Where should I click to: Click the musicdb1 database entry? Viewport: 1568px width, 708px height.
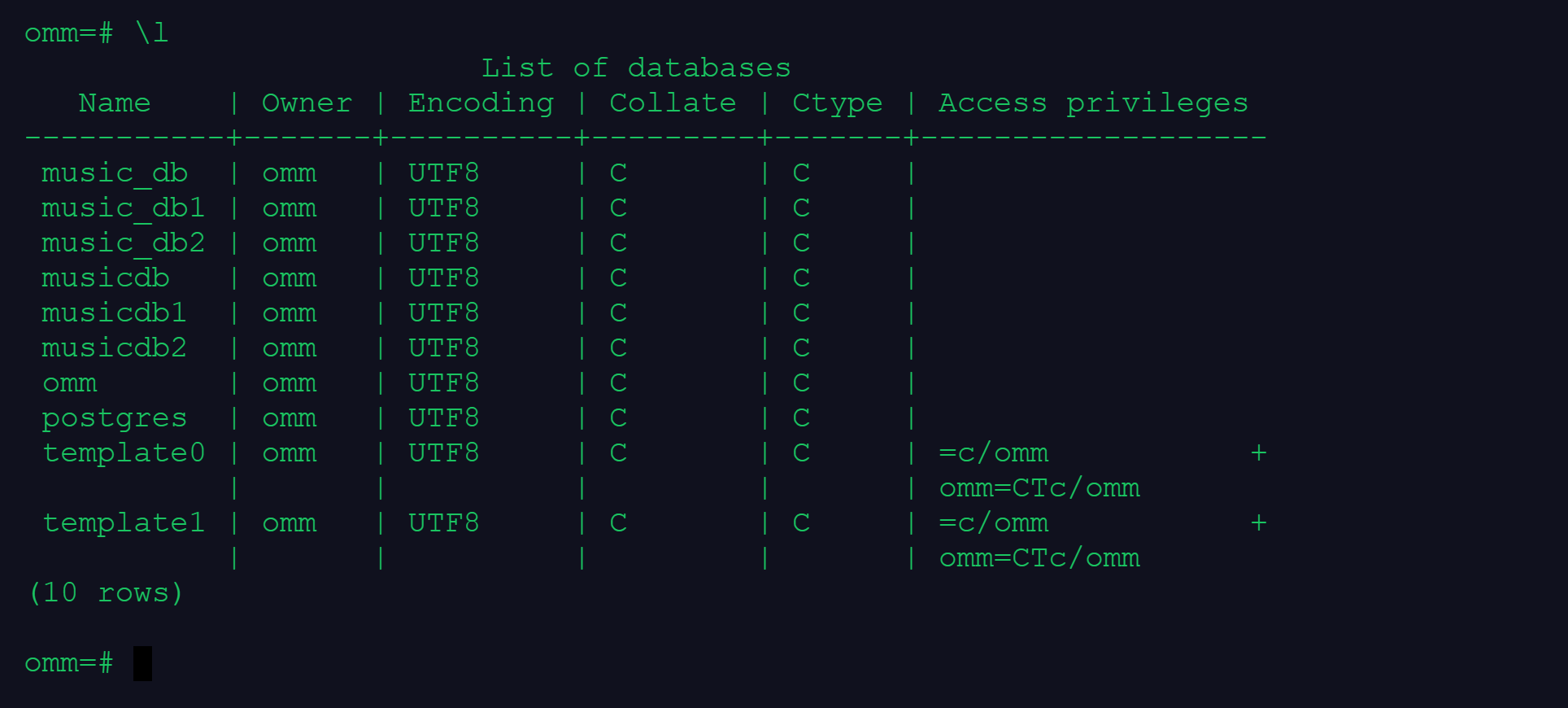[x=115, y=313]
